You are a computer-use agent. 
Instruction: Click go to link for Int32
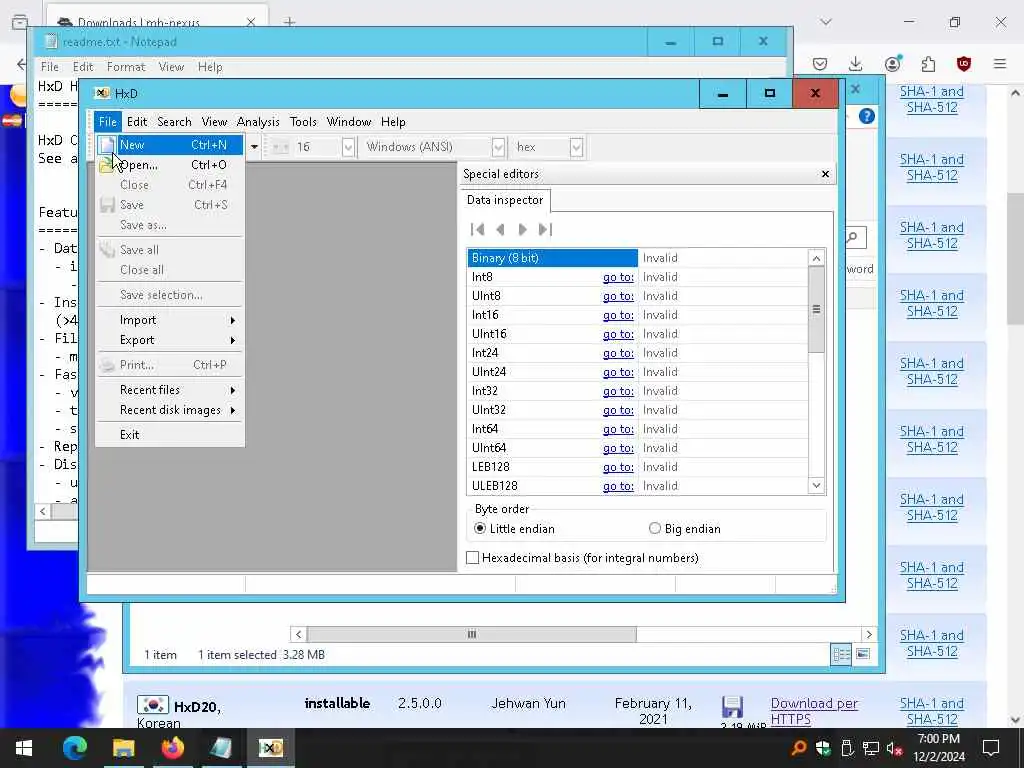tap(618, 391)
